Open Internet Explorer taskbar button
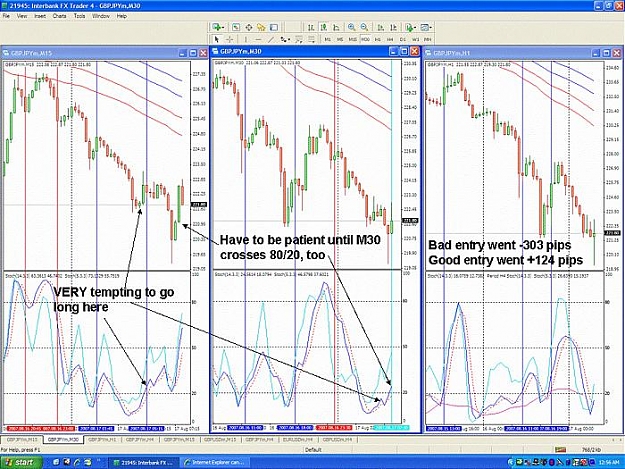Screen dimensions: 625x469 (214, 462)
